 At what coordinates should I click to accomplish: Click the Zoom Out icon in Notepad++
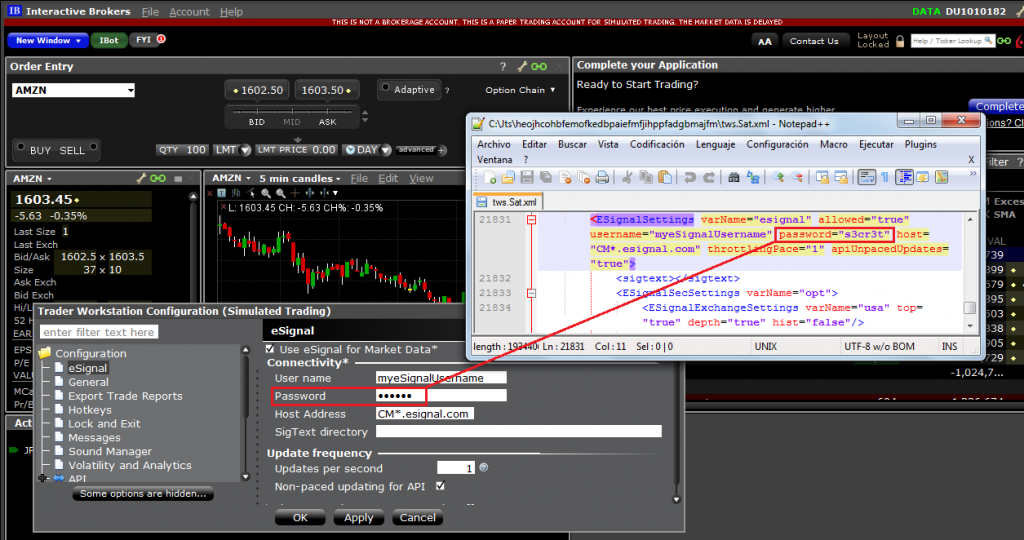[x=797, y=177]
